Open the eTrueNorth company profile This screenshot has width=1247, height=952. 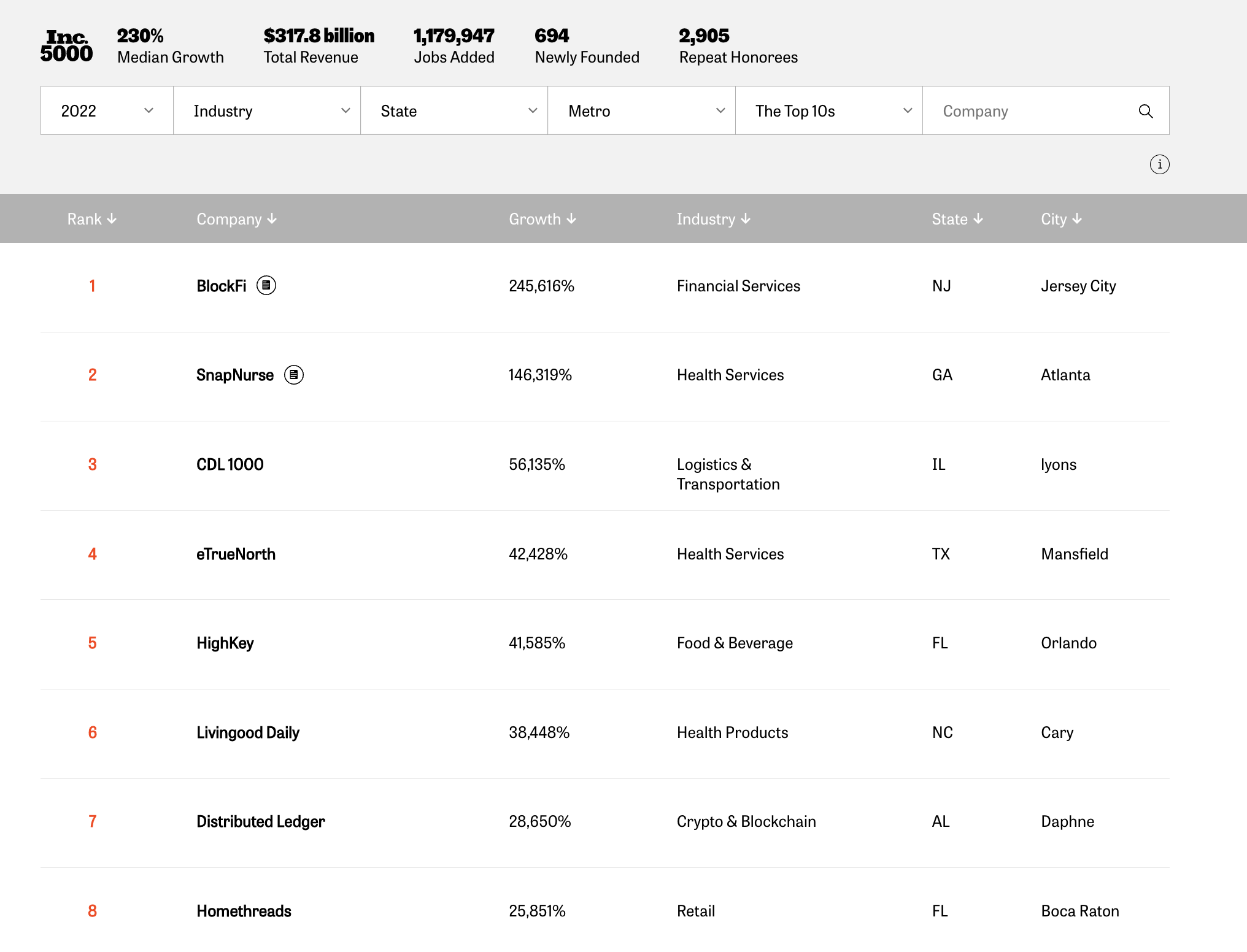[x=236, y=554]
